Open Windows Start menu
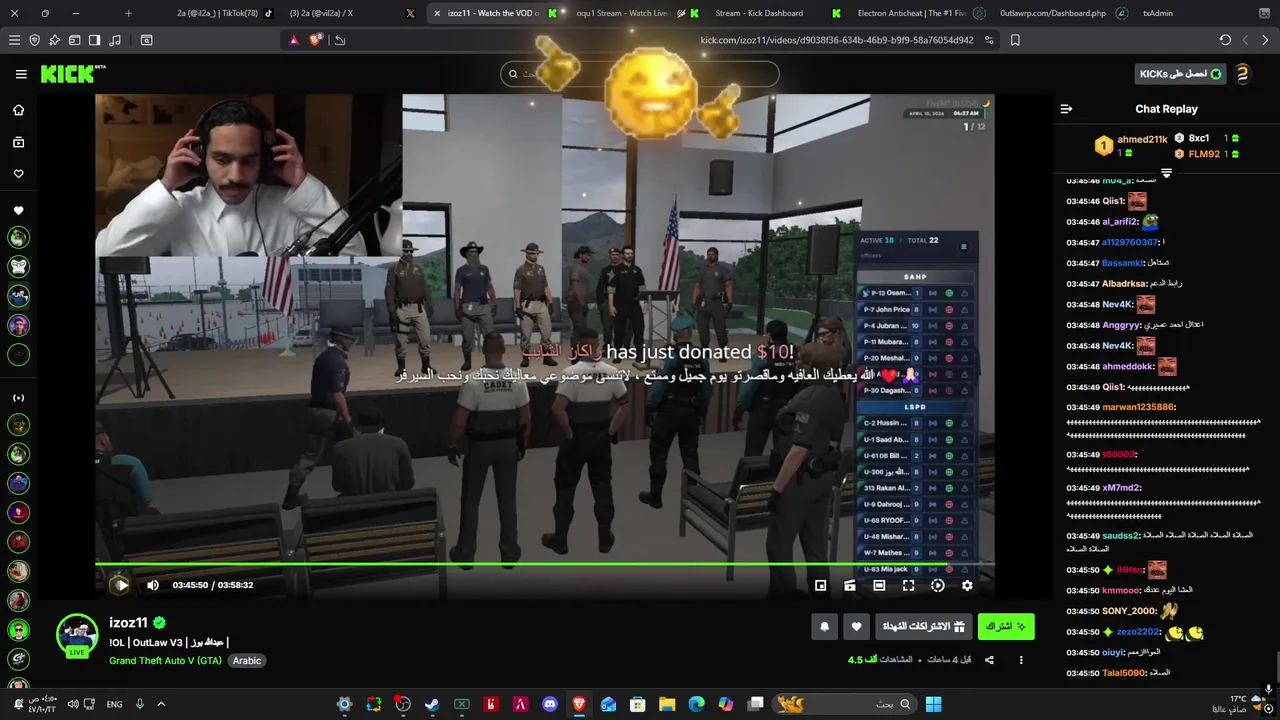This screenshot has width=1280, height=720. click(x=933, y=704)
